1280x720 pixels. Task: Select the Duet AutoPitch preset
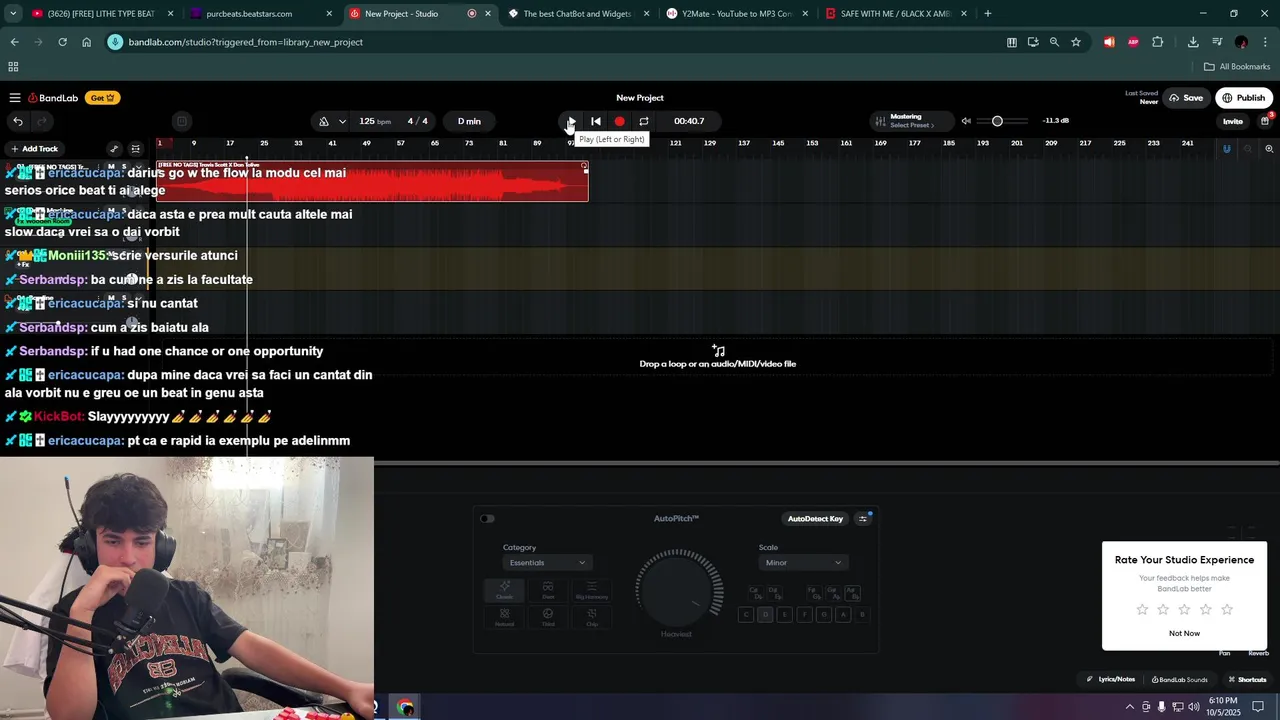pos(548,591)
